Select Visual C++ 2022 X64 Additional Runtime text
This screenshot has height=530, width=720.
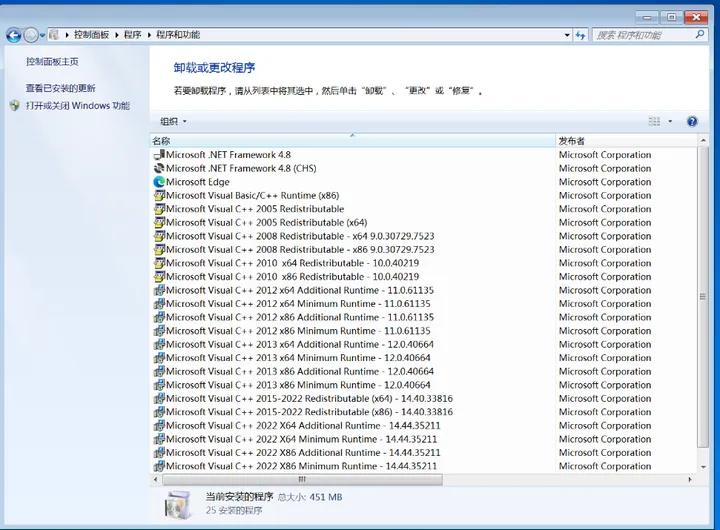pyautogui.click(x=303, y=426)
